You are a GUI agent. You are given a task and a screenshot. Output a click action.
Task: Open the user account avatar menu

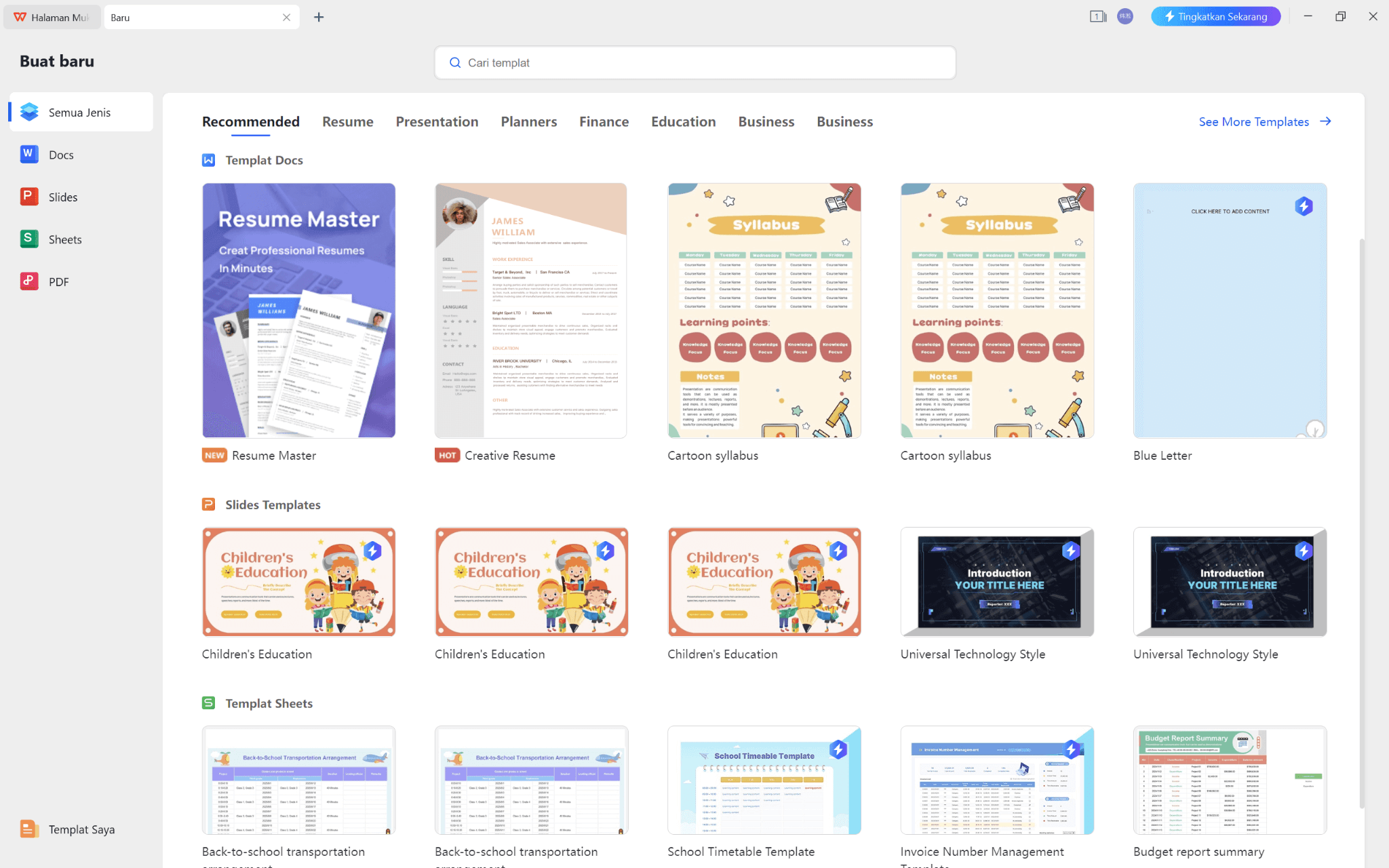pyautogui.click(x=1125, y=16)
